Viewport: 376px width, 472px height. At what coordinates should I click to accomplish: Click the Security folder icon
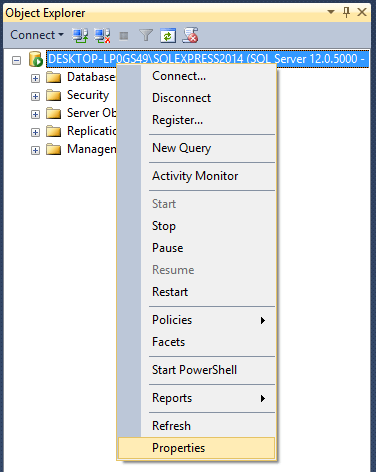click(x=53, y=95)
